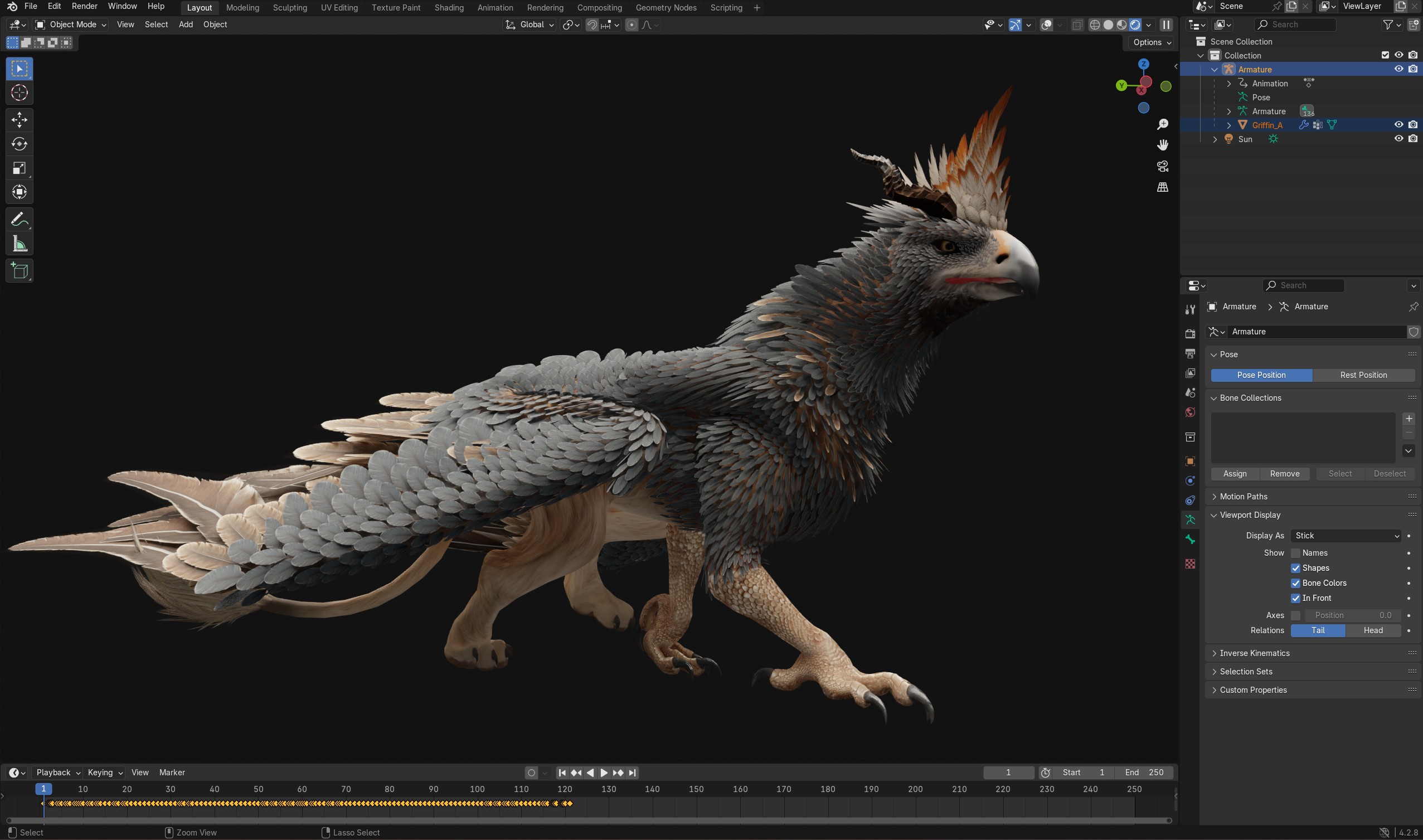This screenshot has width=1423, height=840.
Task: Uncheck the In Front option
Action: click(x=1296, y=598)
